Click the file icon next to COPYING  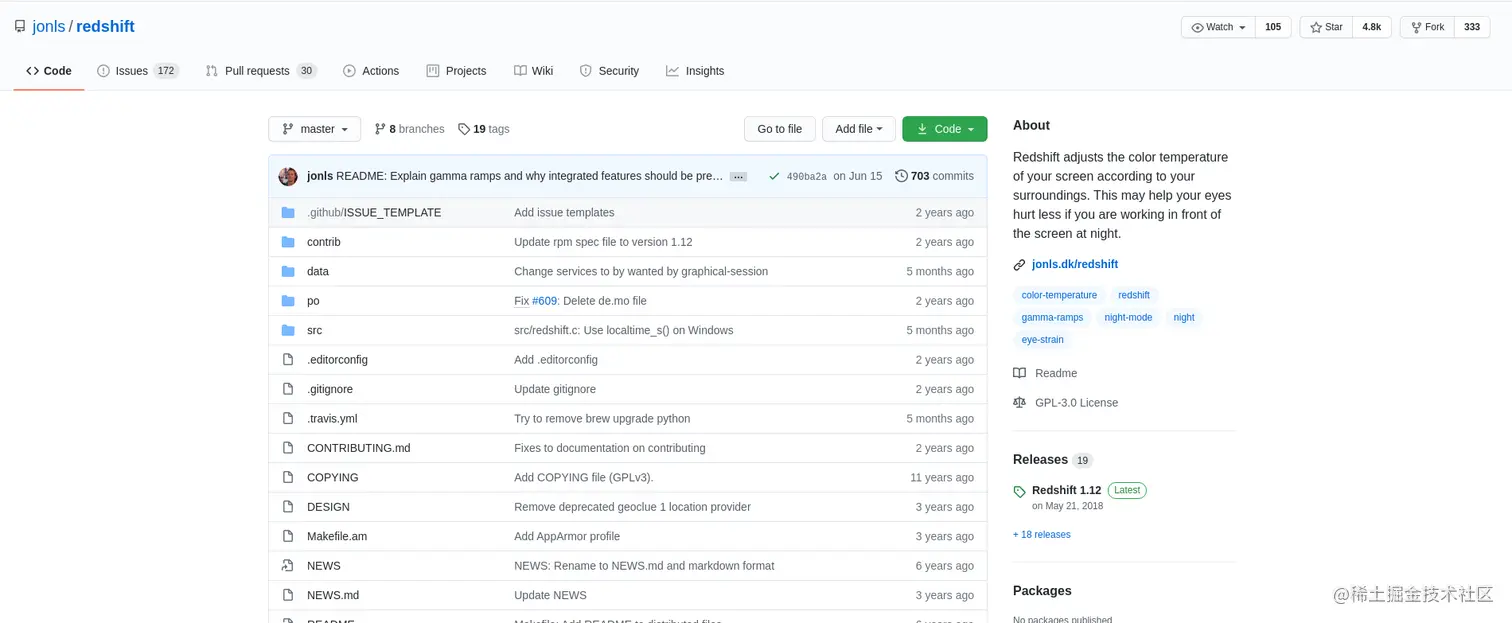288,478
